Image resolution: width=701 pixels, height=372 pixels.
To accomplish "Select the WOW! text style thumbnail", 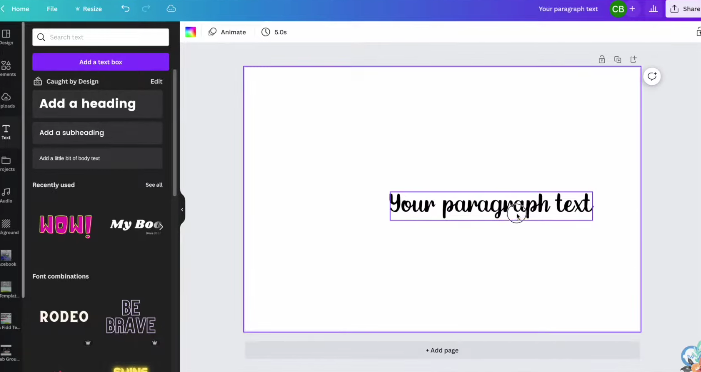I will tap(65, 225).
